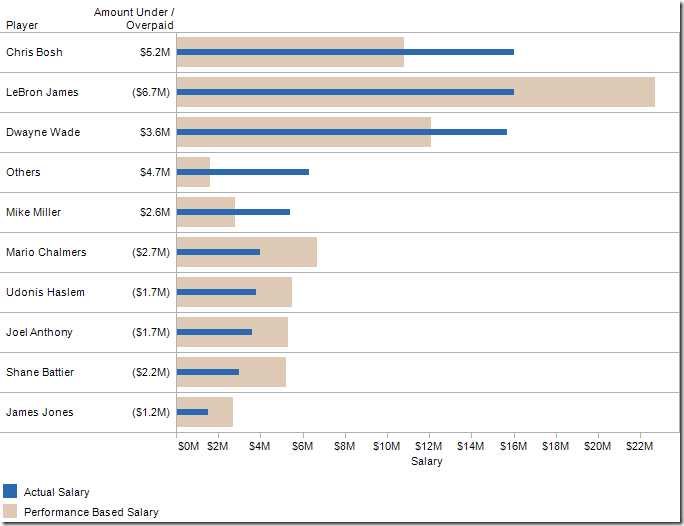This screenshot has width=684, height=526.
Task: Select the Actual Salary legend label
Action: [x=57, y=492]
